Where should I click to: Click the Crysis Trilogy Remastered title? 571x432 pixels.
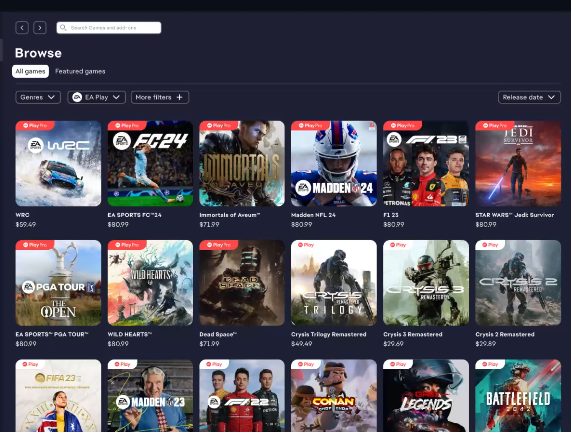(x=329, y=334)
